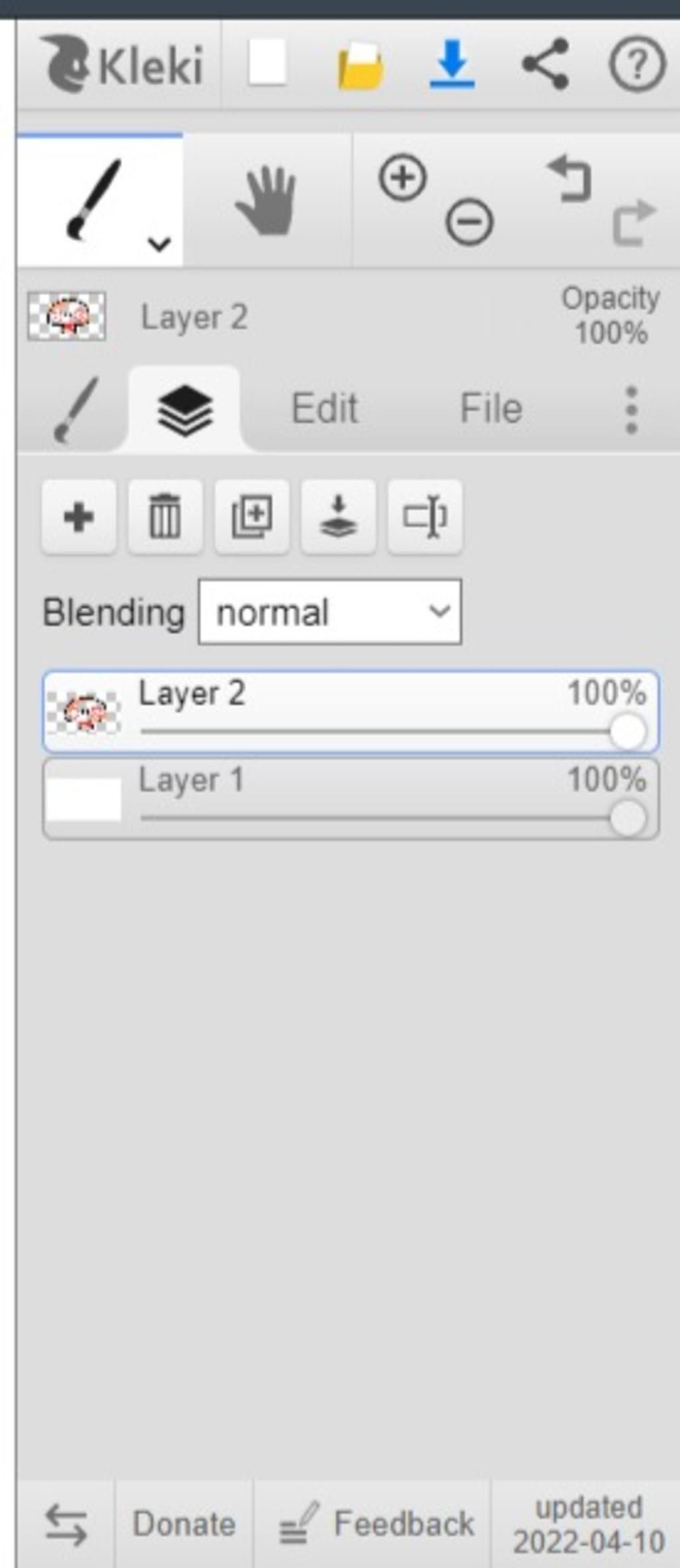Open help with the question mark icon
This screenshot has width=680, height=1568.
(637, 64)
